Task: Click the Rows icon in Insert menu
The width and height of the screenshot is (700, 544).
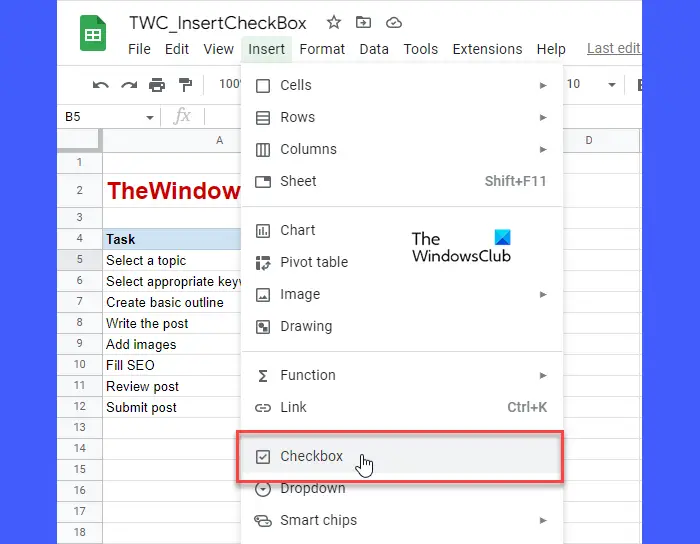Action: point(262,118)
